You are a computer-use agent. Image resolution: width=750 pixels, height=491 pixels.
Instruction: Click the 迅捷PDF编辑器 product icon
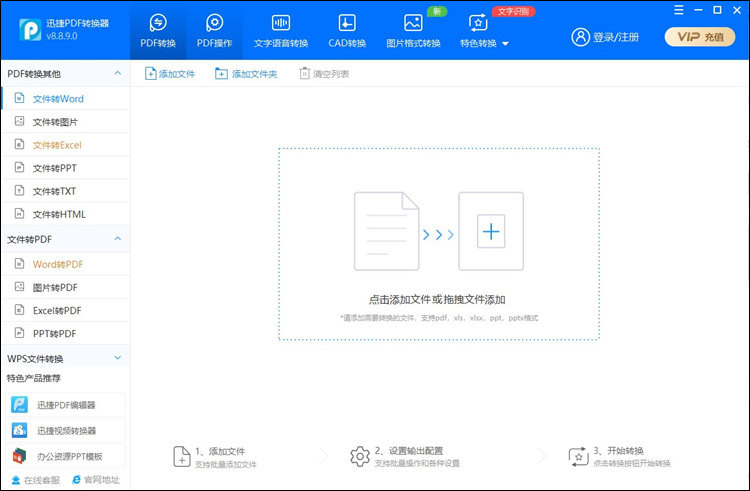pos(20,405)
